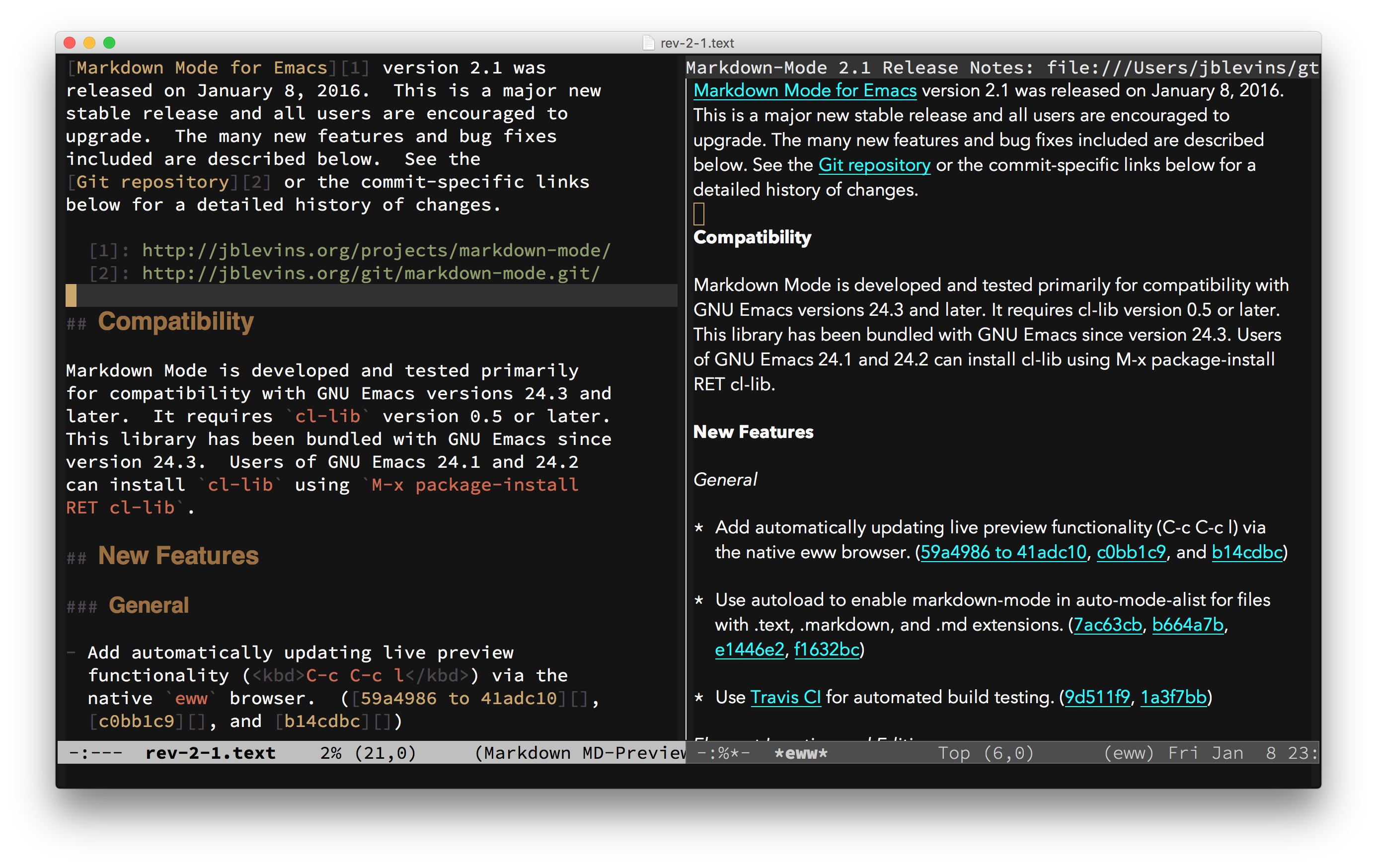
Task: Open the Markdown Mode for Emacs link
Action: (805, 90)
